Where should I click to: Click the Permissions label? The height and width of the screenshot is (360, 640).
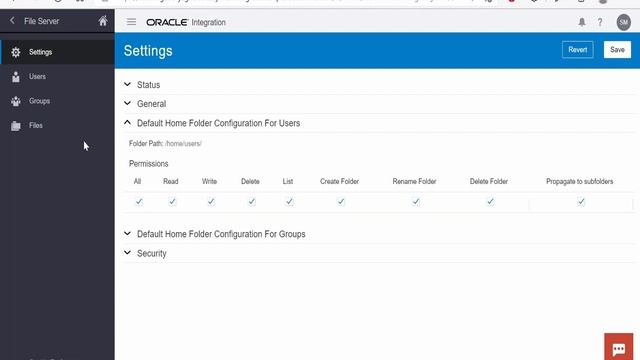pyautogui.click(x=149, y=164)
